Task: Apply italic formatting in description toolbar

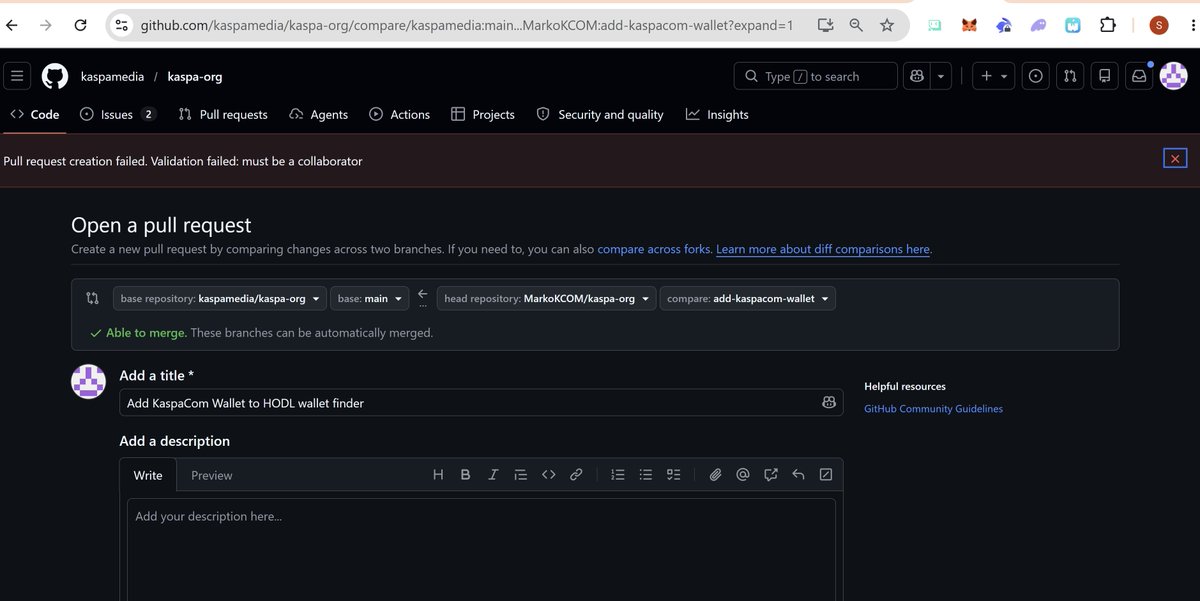Action: tap(493, 475)
